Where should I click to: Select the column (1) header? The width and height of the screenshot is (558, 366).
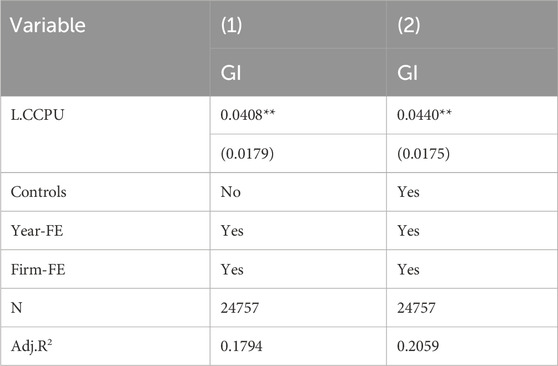click(x=231, y=25)
